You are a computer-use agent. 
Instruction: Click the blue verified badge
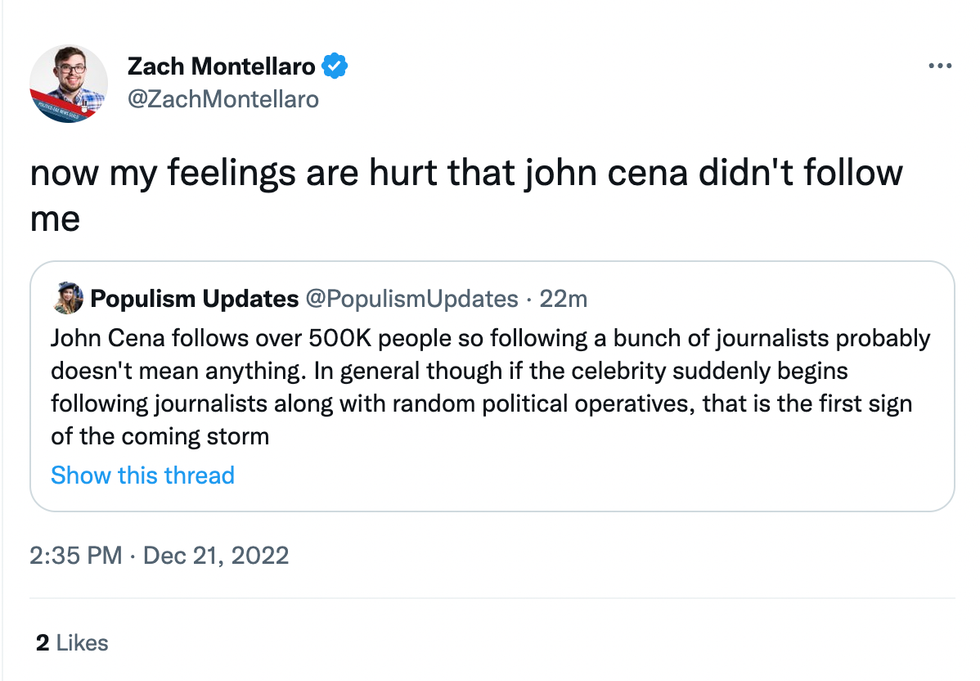click(x=335, y=67)
